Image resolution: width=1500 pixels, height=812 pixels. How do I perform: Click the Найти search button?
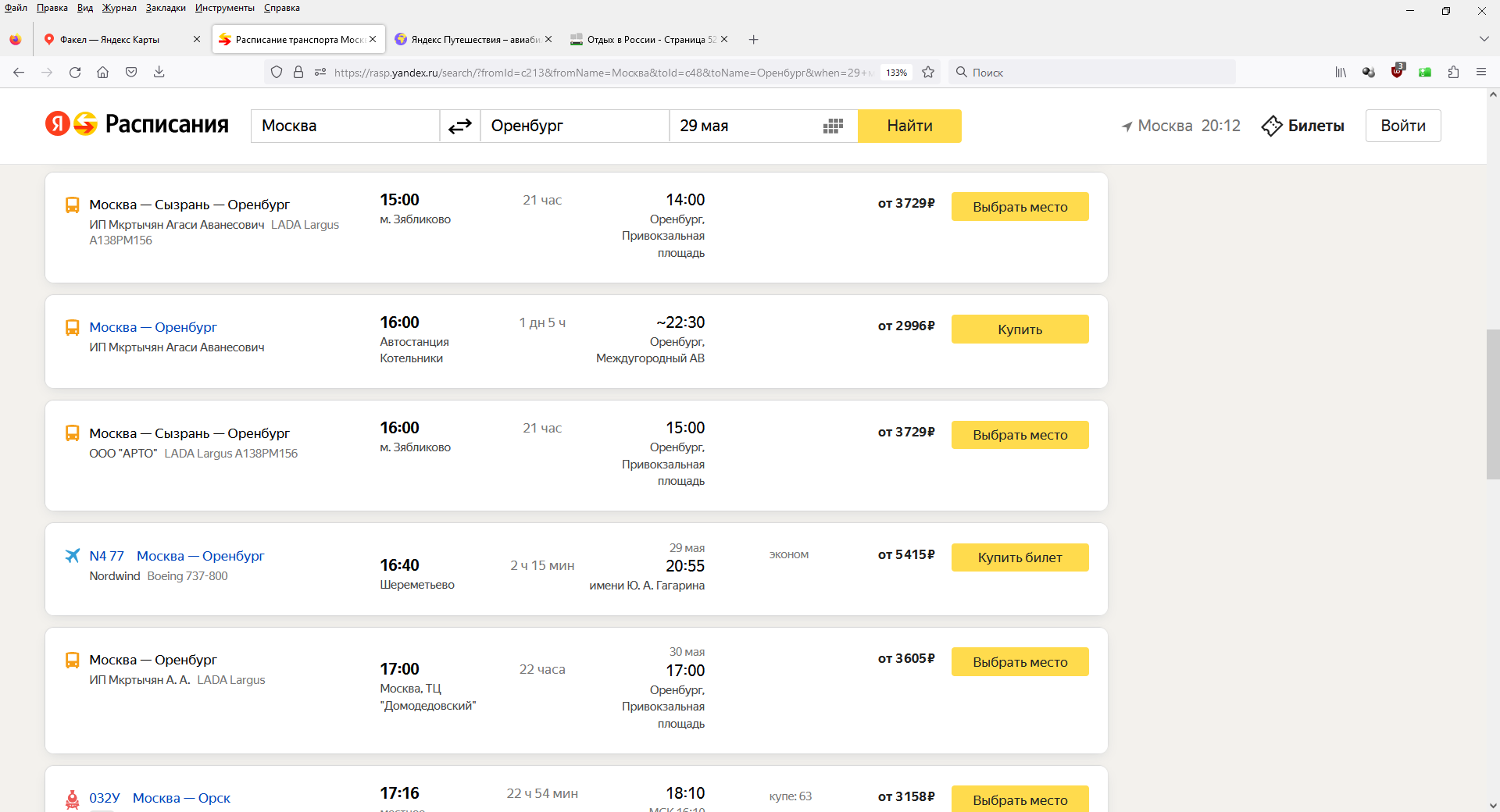click(x=909, y=126)
